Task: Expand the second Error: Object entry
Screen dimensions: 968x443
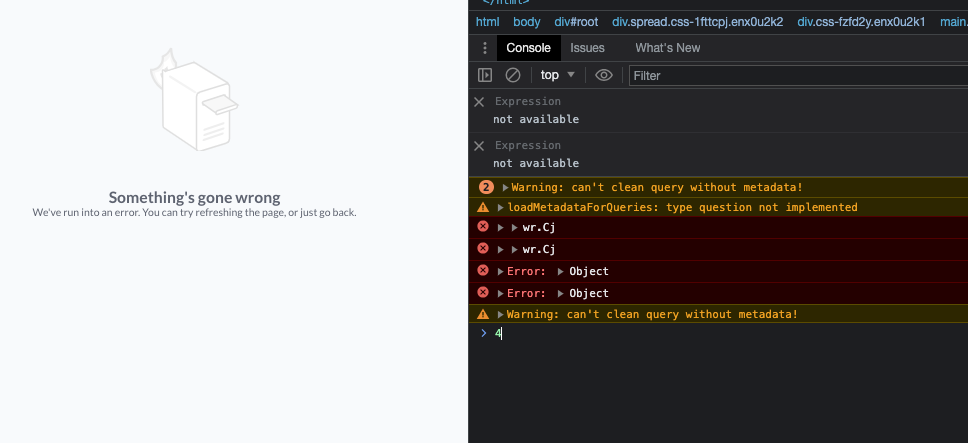Action: [x=501, y=294]
